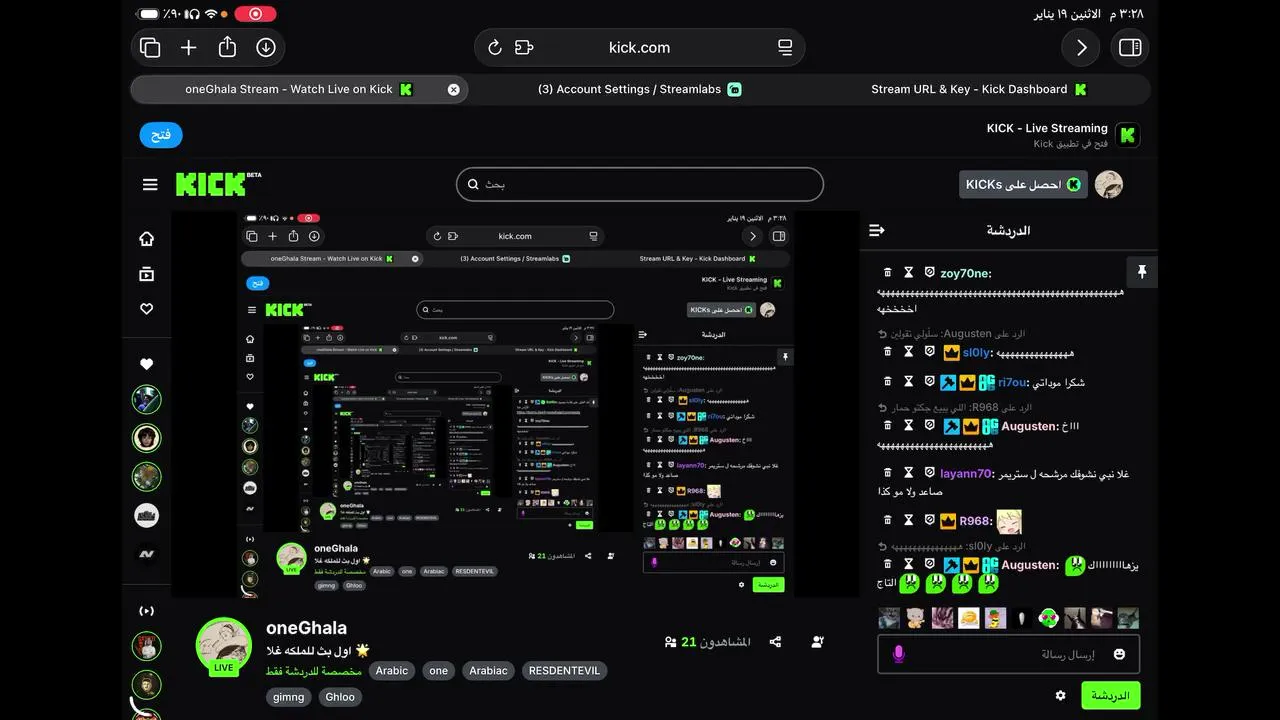Ban layann70 using shield icon
The height and width of the screenshot is (720, 1280).
[929, 473]
